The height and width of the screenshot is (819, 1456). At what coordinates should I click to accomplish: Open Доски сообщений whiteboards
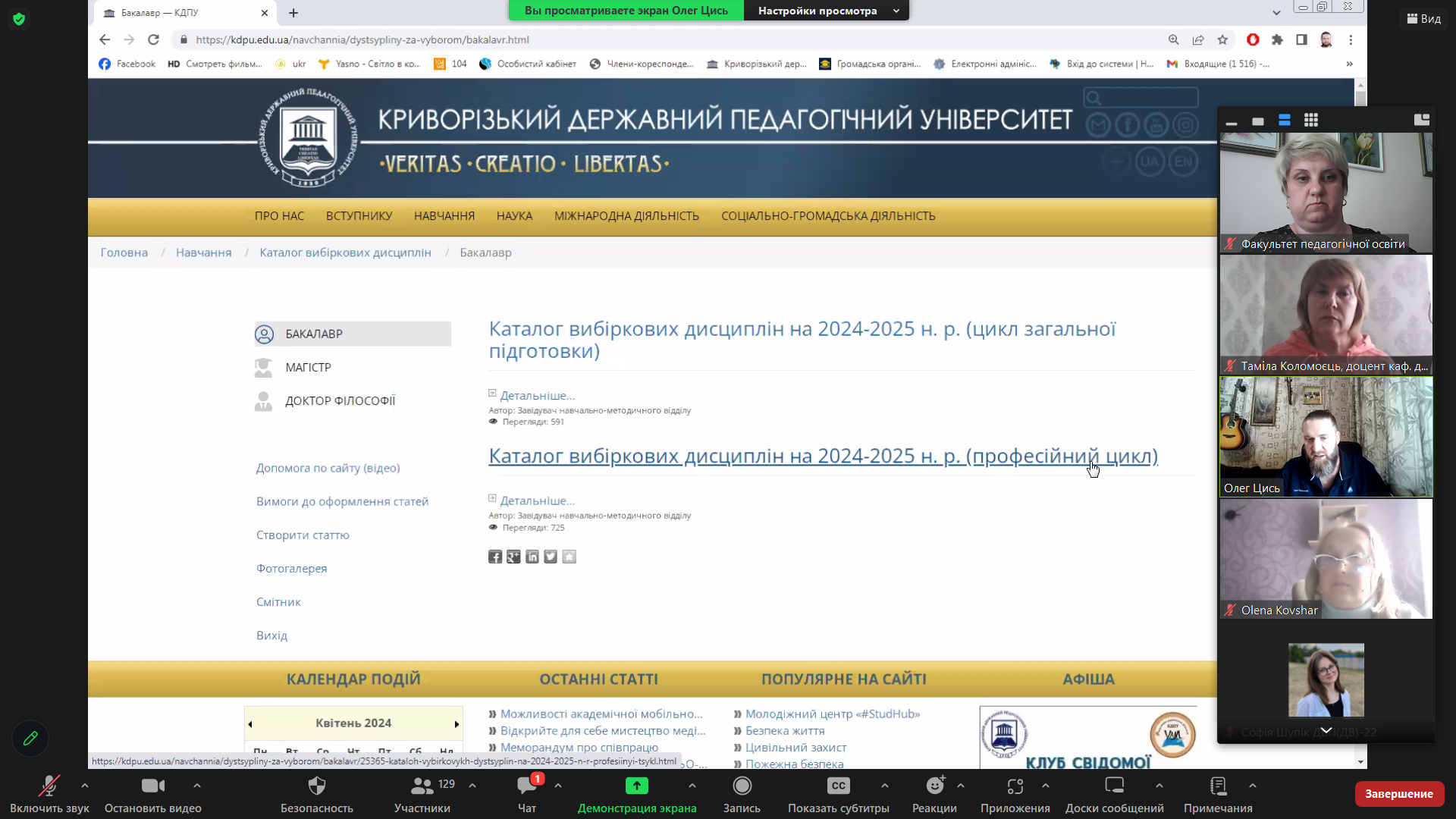coord(1114,794)
